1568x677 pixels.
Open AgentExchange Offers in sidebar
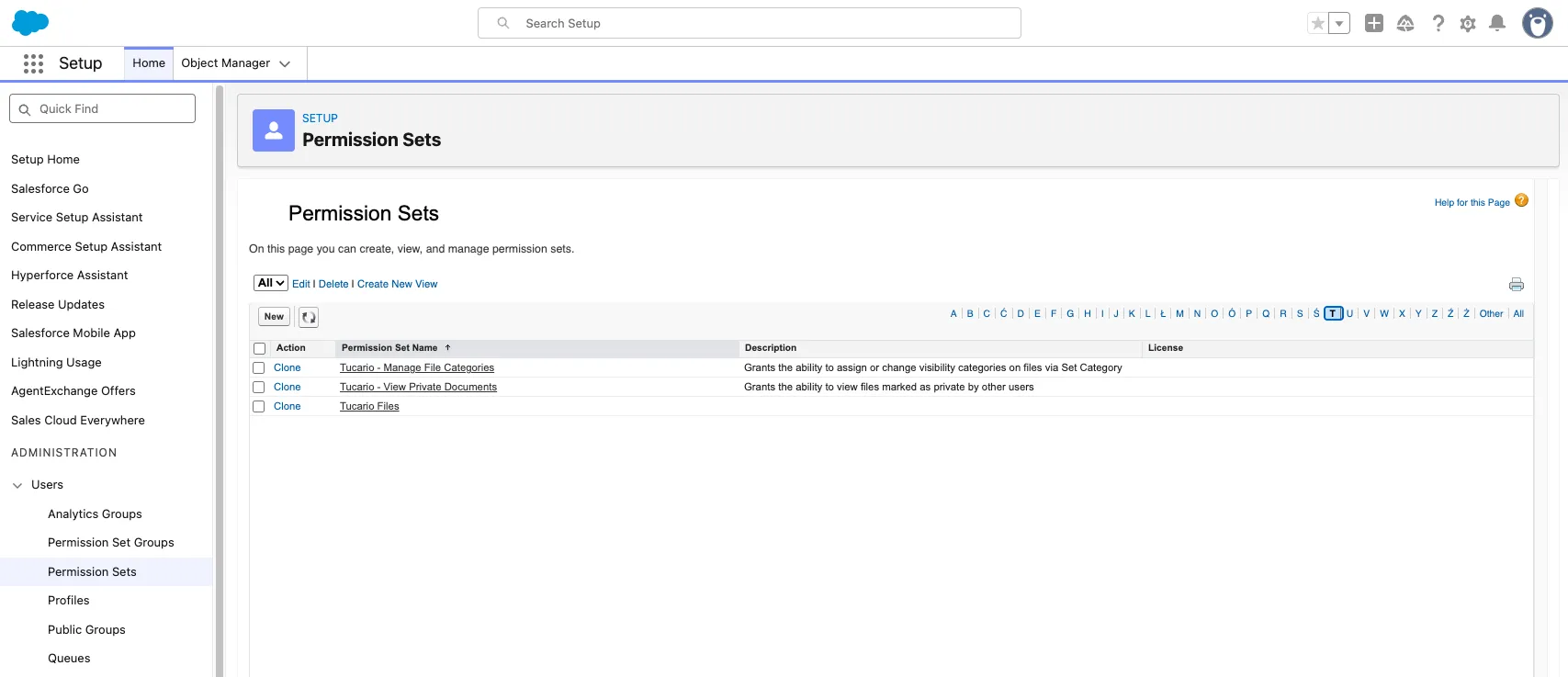[73, 391]
